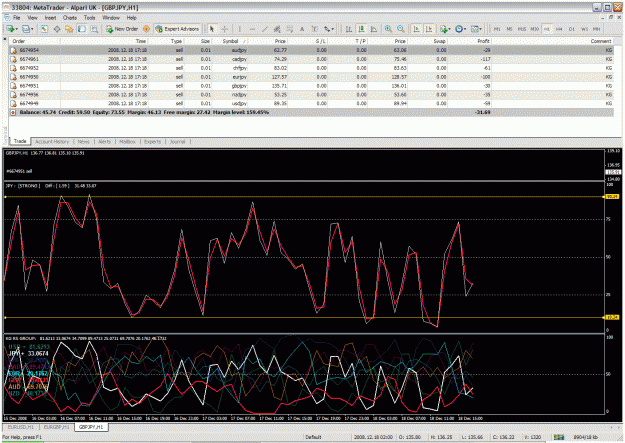Select the Equidistant Channel tool
This screenshot has width=625, height=443.
tap(277, 29)
